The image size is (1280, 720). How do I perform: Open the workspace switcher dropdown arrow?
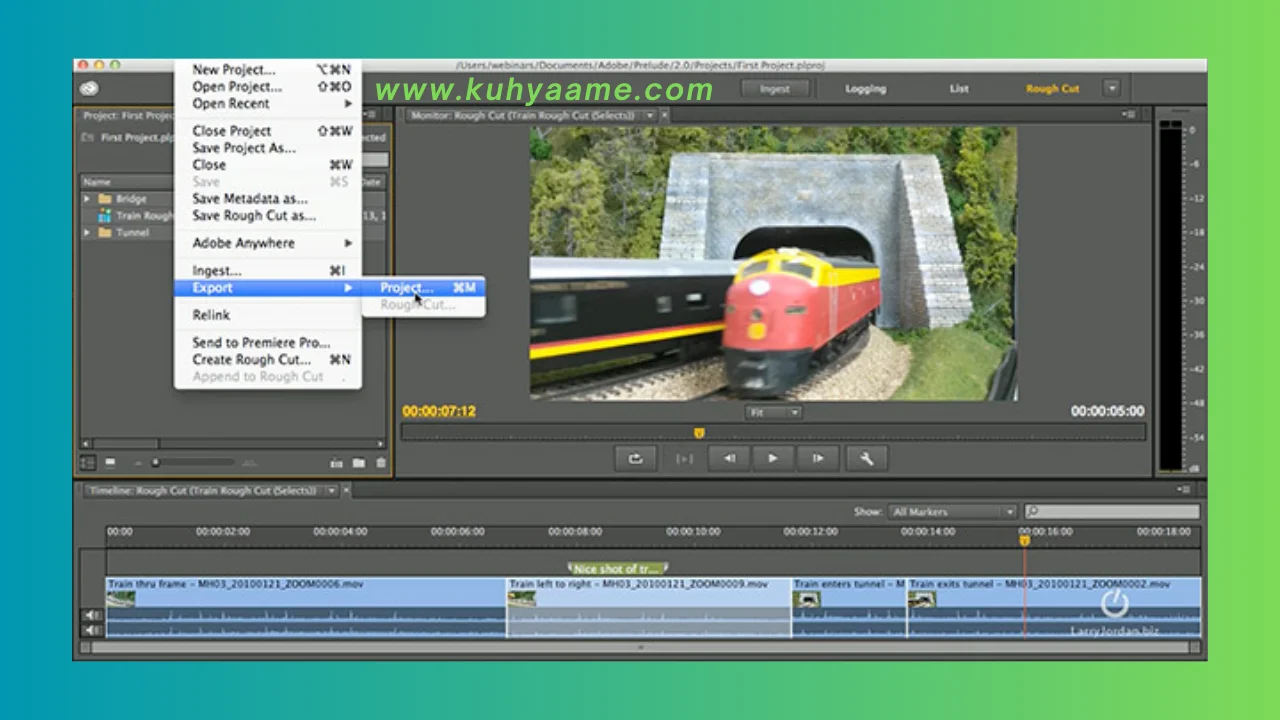tap(1111, 88)
